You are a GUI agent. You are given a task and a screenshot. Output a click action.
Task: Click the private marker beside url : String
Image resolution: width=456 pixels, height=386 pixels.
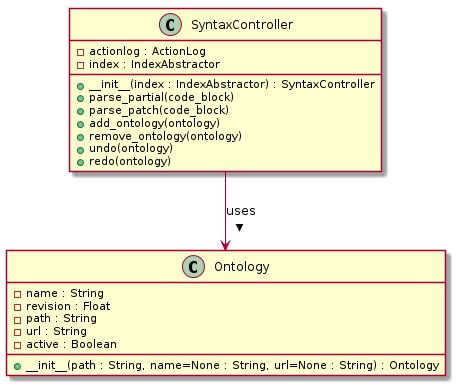[18, 333]
